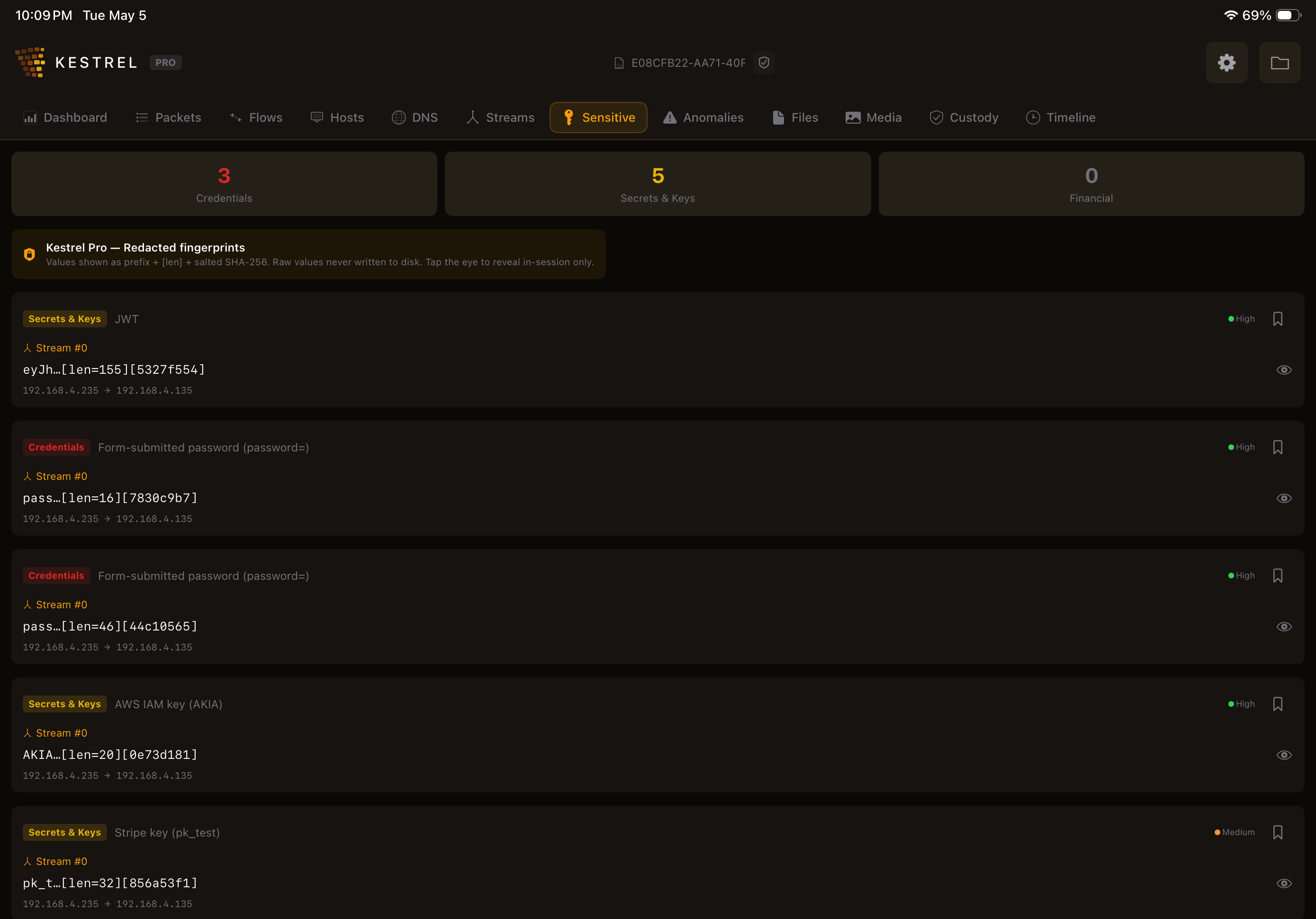Click Credentials tag on len=16 password card

tap(56, 447)
